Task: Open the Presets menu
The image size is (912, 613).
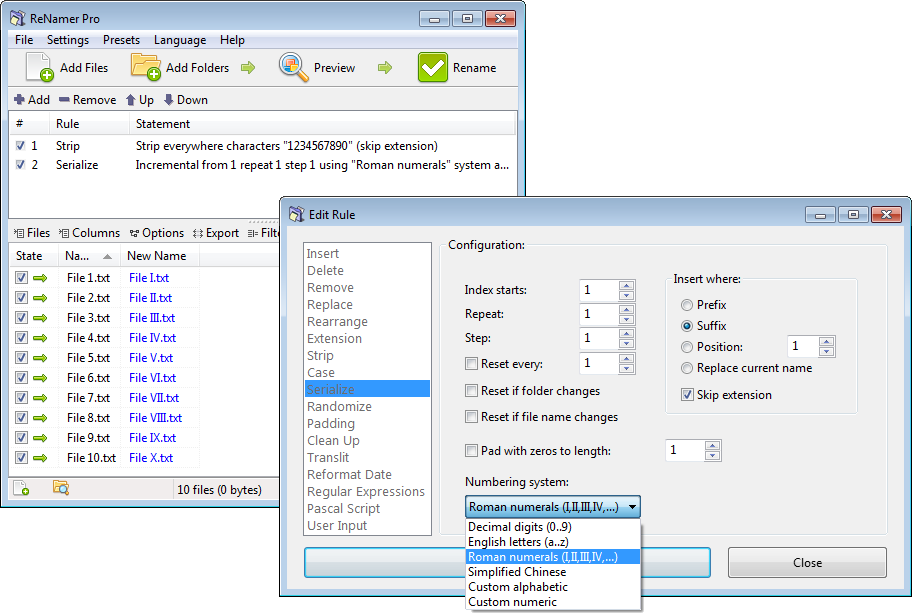Action: [121, 40]
